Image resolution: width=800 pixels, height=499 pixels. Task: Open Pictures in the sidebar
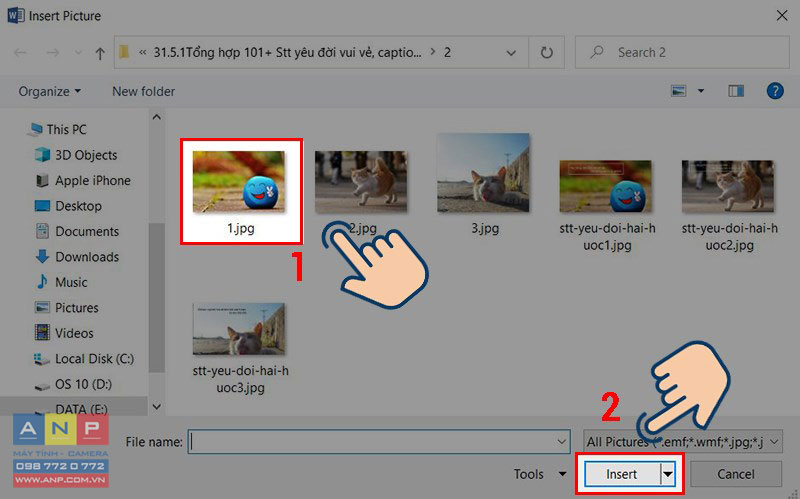pos(66,308)
